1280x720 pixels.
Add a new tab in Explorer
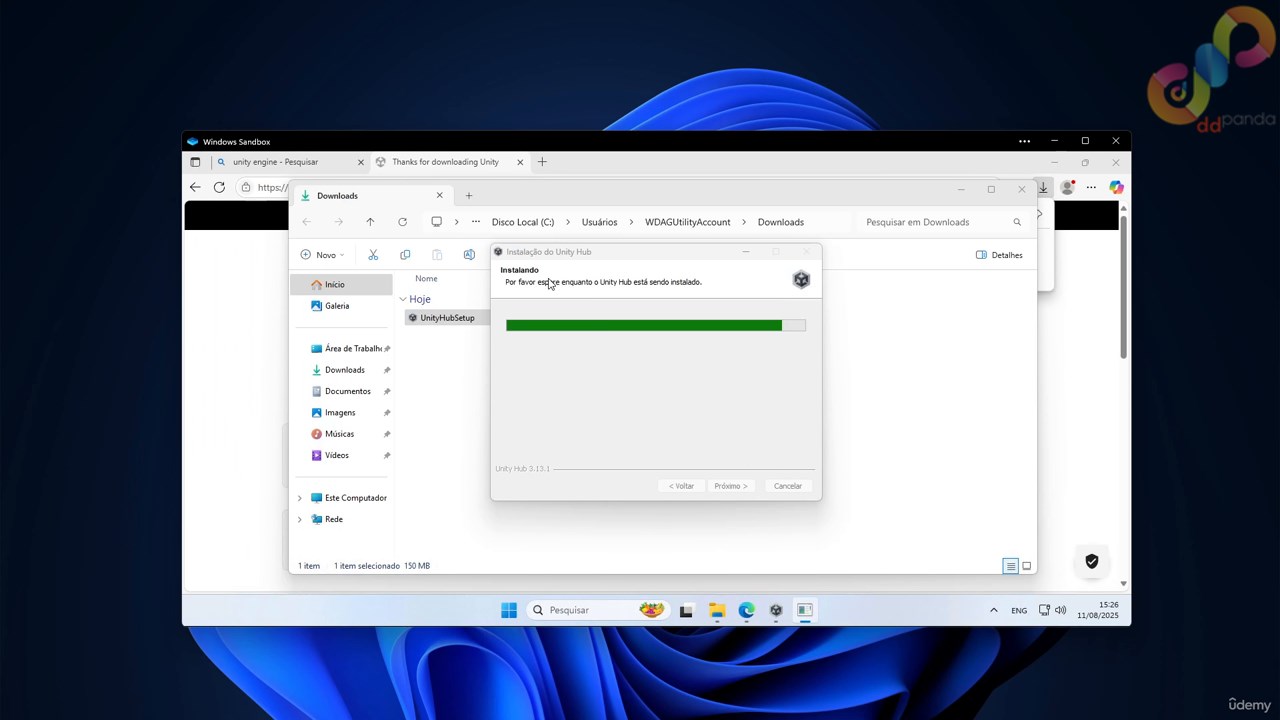469,196
